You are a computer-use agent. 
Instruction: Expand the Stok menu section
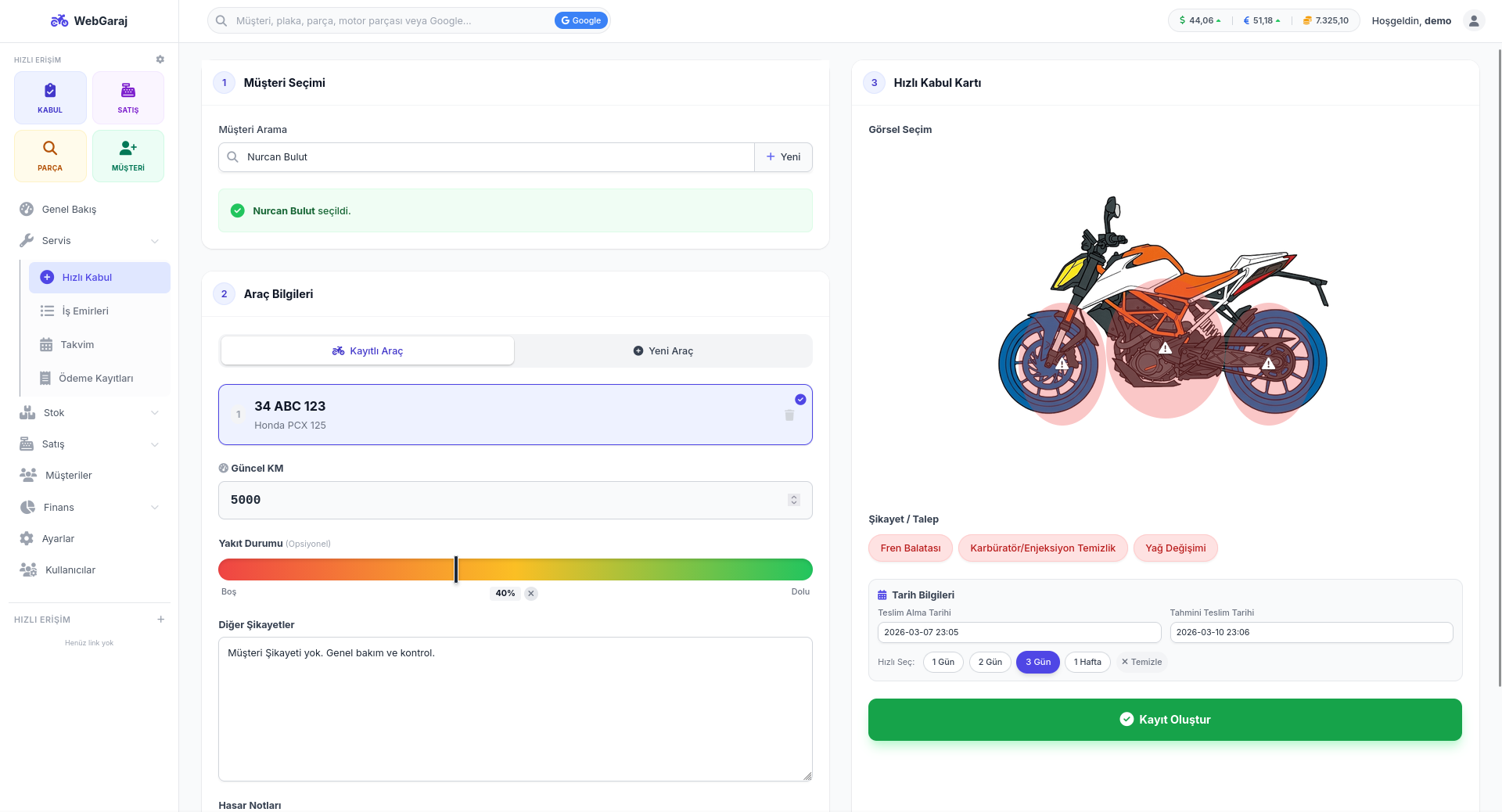coord(155,413)
